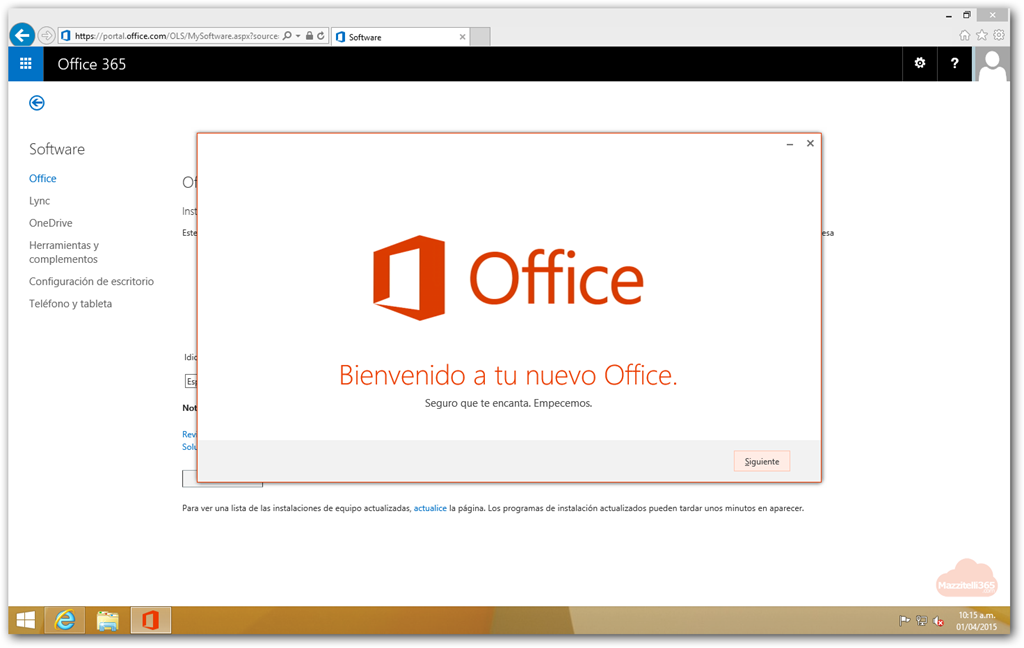Switch to the Software browser tab
This screenshot has width=1024, height=648.
[400, 37]
